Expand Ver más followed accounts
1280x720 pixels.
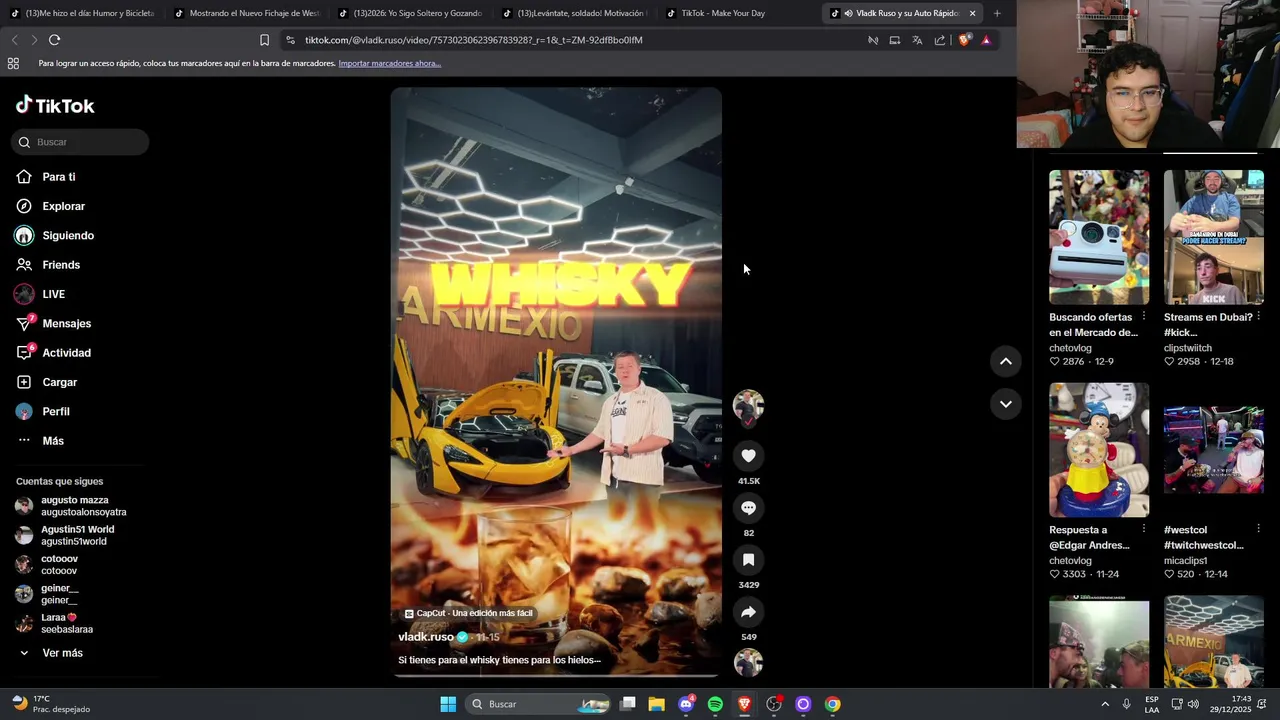[50, 653]
